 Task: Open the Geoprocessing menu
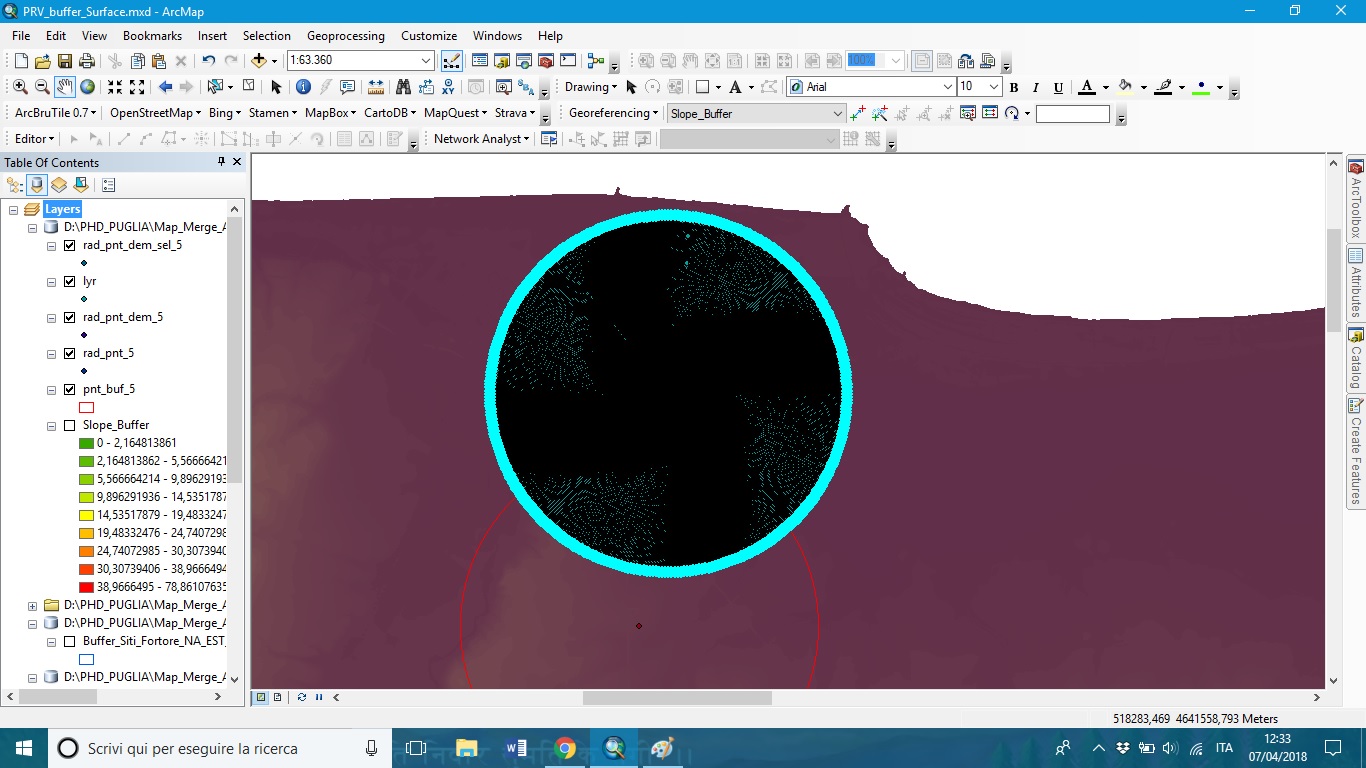click(345, 35)
